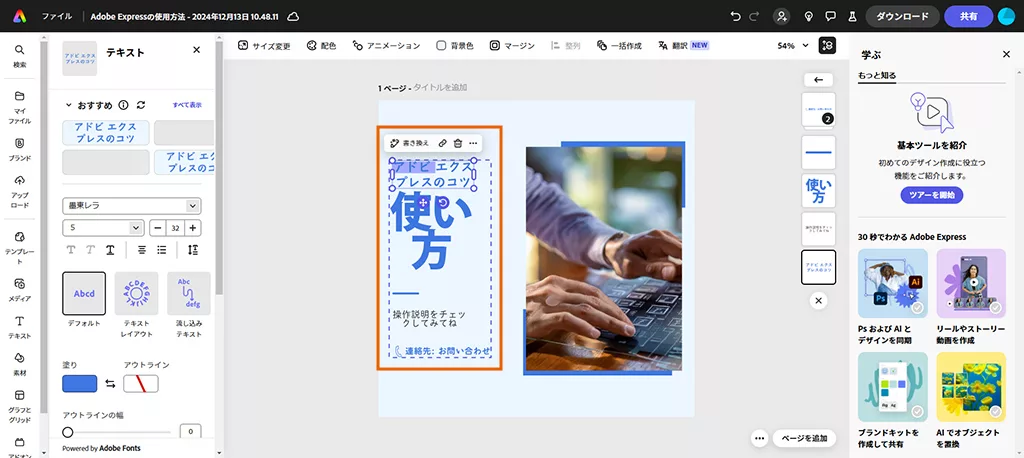Delete selected text with the trash icon

coord(458,143)
